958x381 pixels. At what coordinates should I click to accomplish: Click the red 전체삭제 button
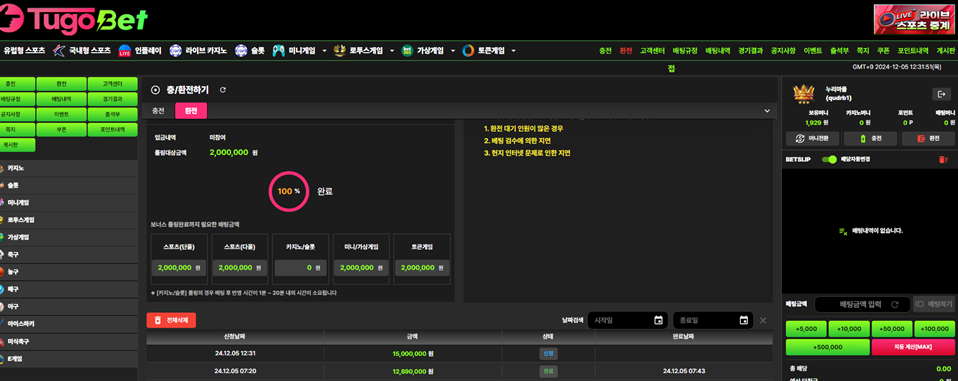171,321
